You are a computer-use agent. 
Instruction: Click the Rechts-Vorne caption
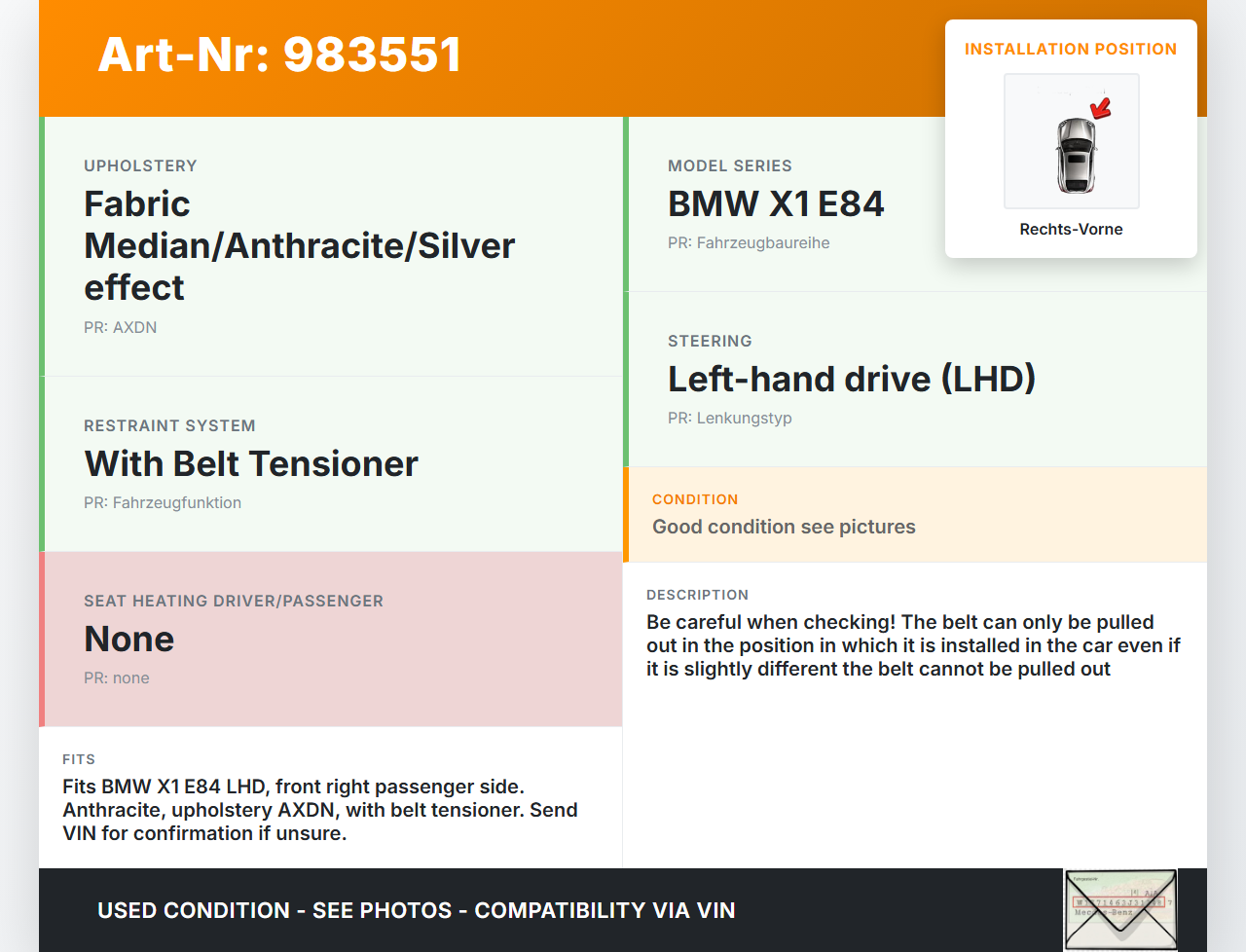[x=1071, y=230]
